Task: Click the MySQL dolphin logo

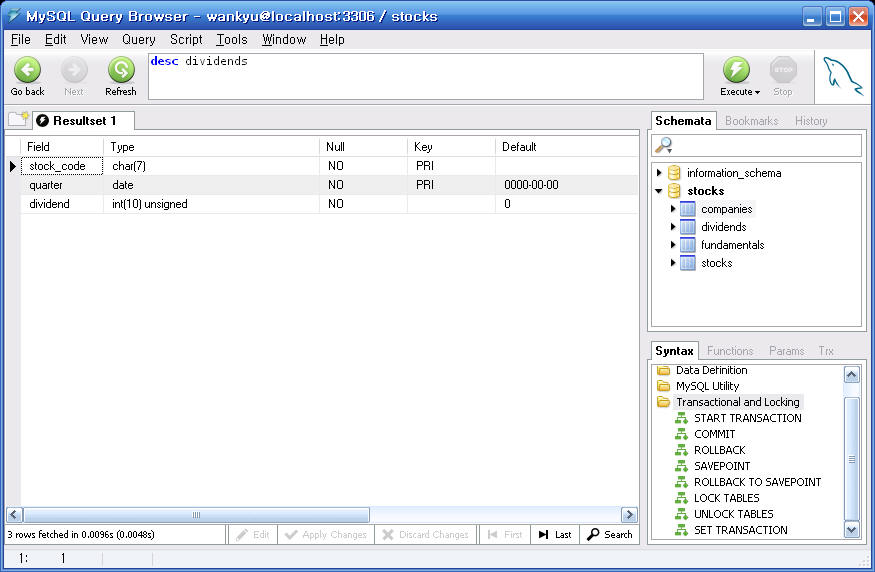Action: click(842, 77)
